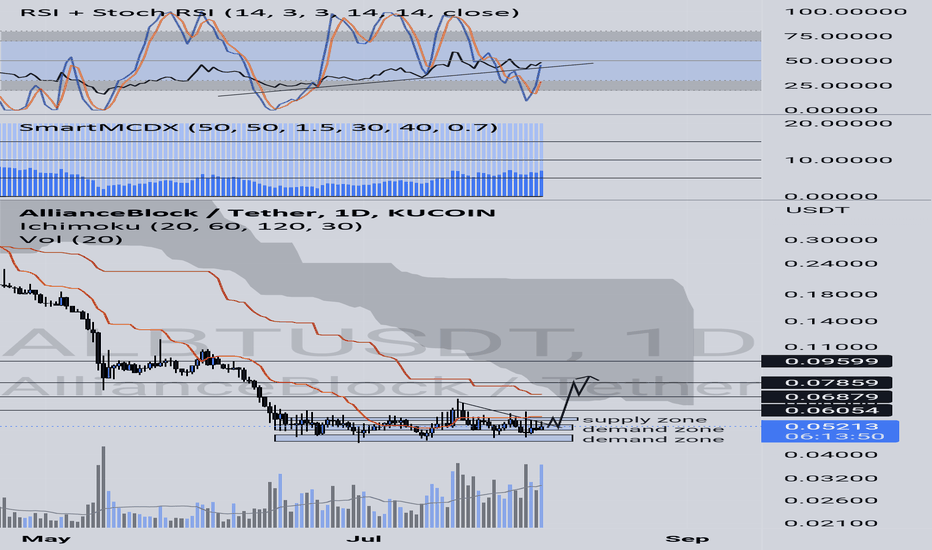Select the AllianceBlock / Tether, 1D, KUCOIN title
932x550 pixels.
click(257, 212)
